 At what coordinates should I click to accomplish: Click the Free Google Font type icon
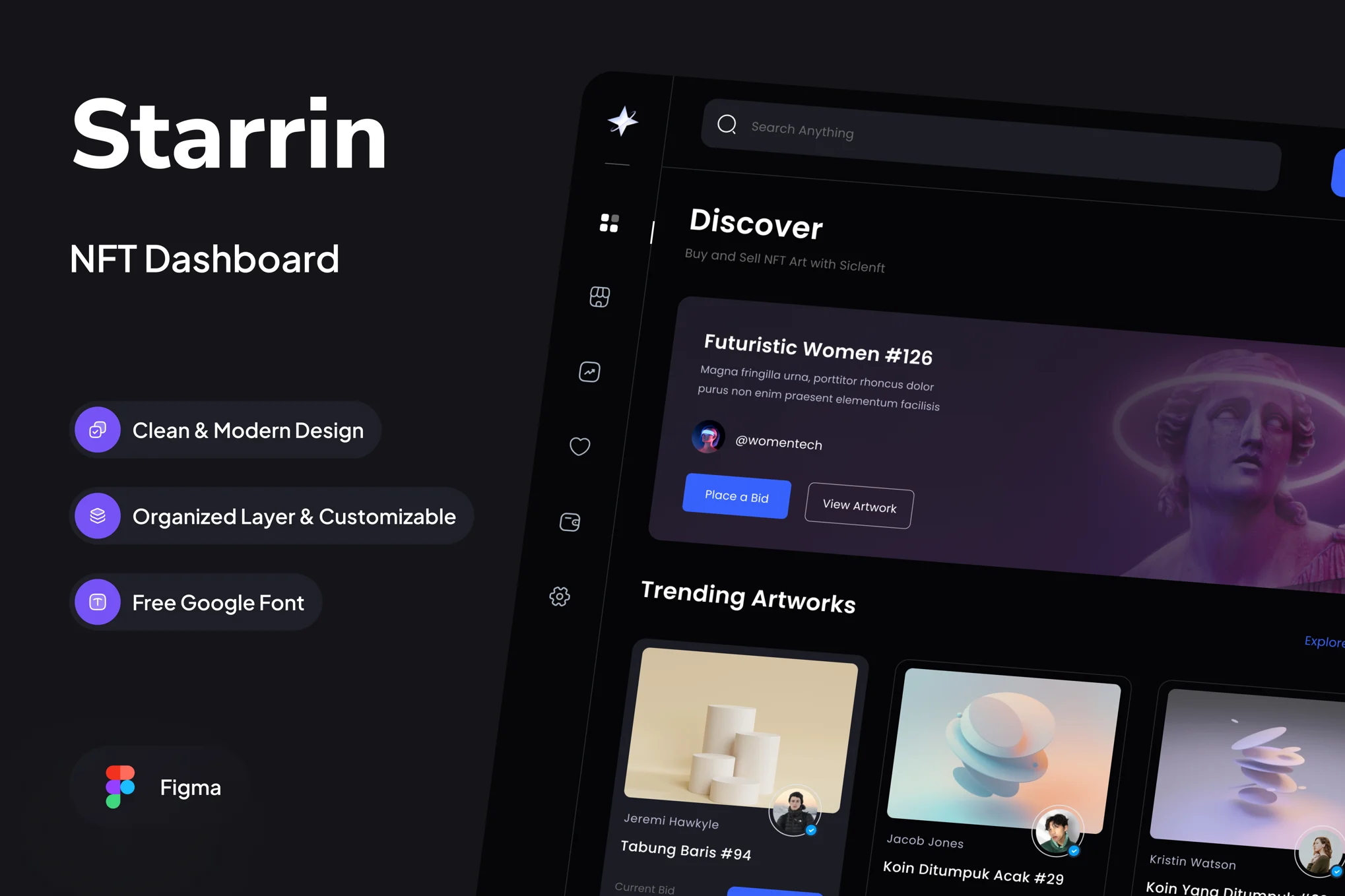(x=98, y=602)
